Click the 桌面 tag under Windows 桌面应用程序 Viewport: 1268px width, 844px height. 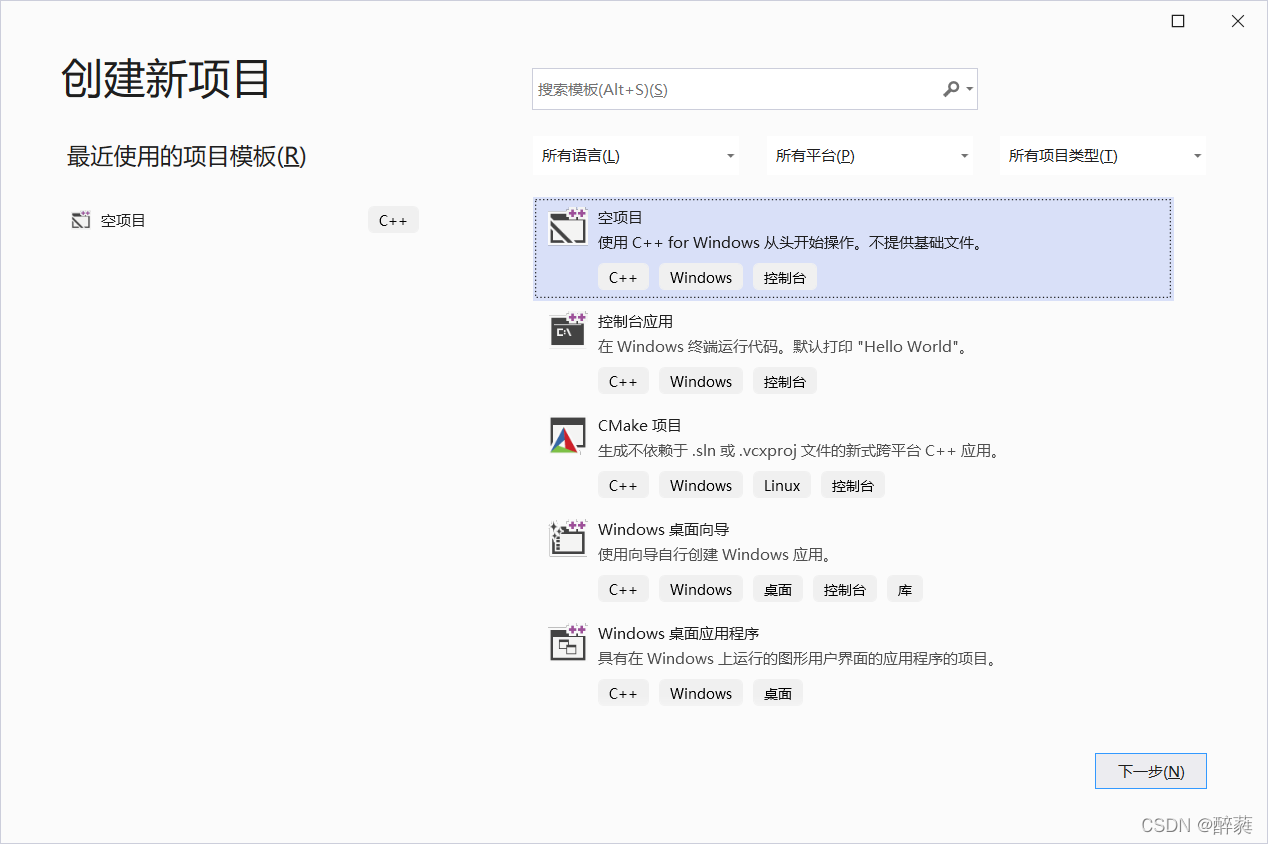coord(778,693)
